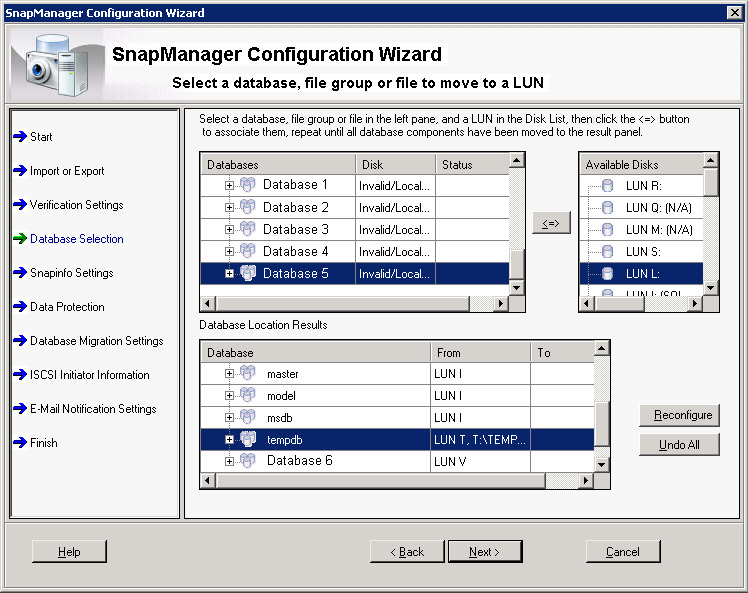Click the arrow beside E-Mail Notification Settings

(x=20, y=408)
